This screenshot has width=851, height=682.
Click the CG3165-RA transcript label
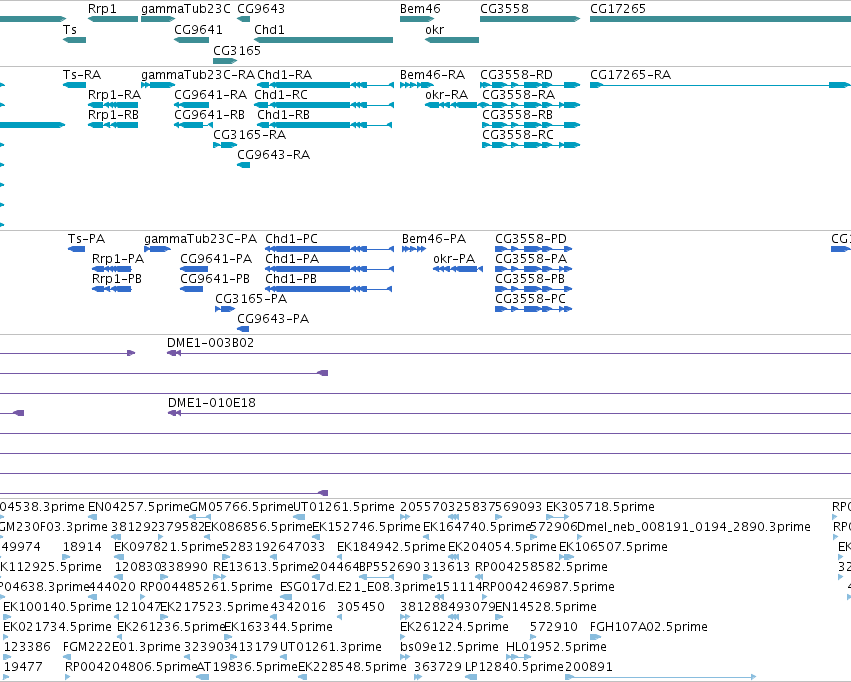pos(249,135)
